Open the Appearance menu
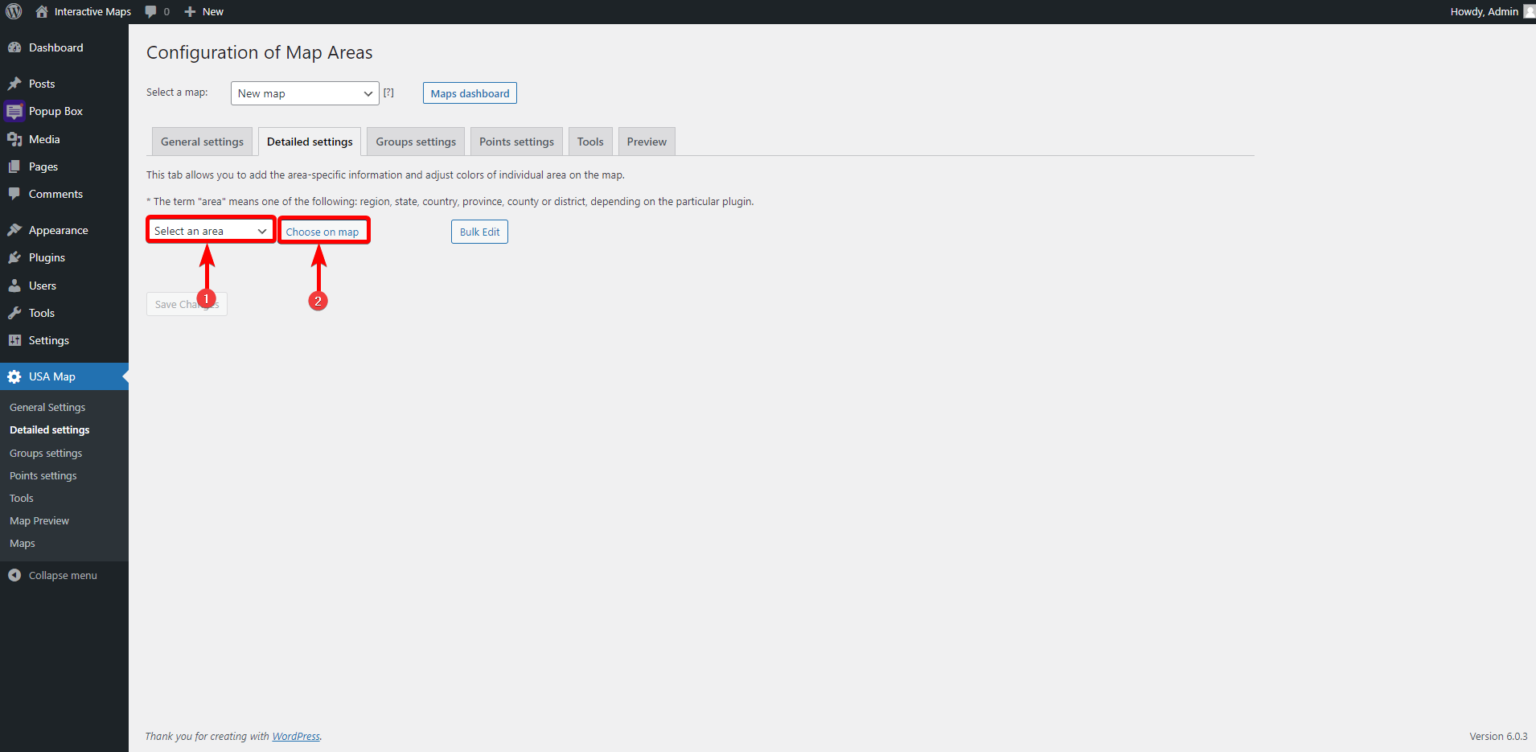The height and width of the screenshot is (752, 1536). (x=58, y=230)
